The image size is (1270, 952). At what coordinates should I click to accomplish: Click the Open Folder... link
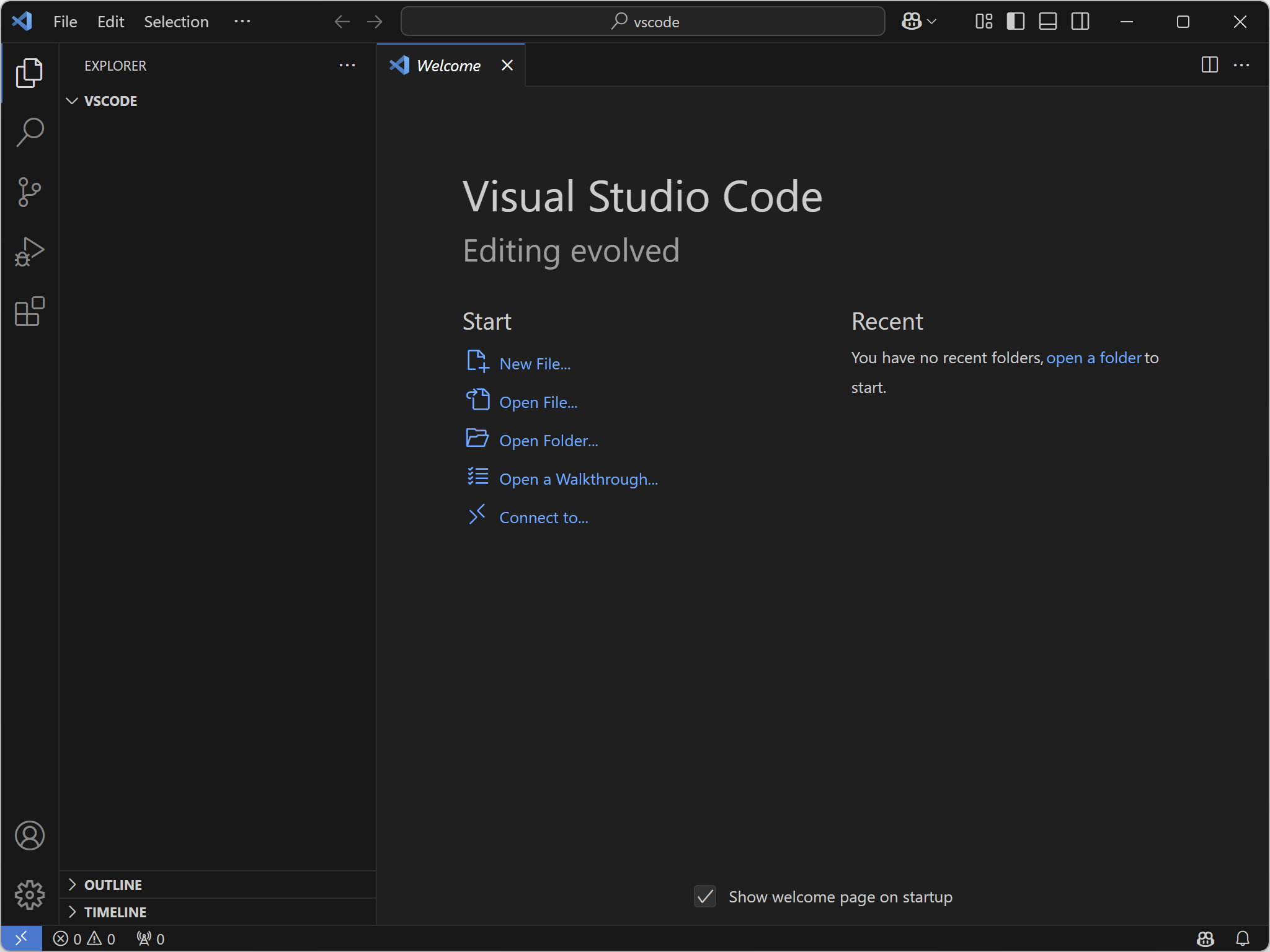548,441
